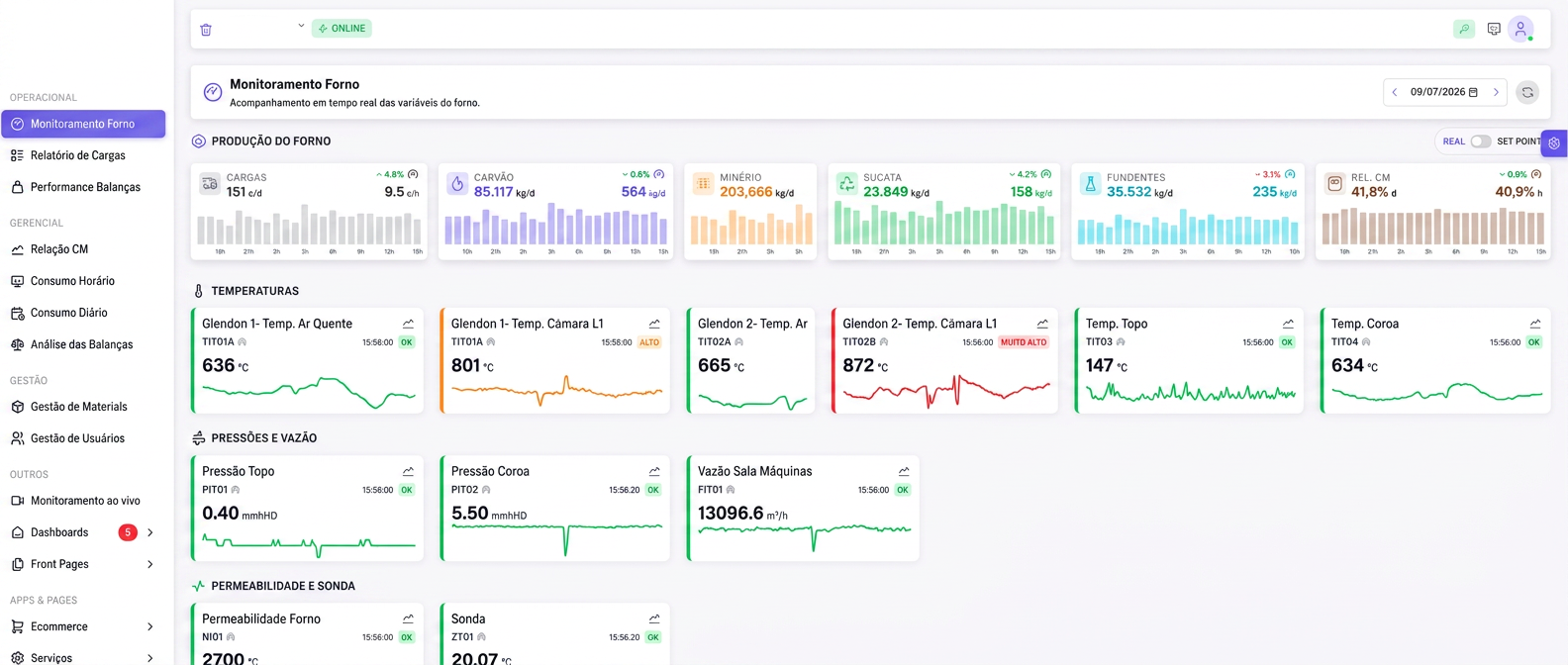This screenshot has height=665, width=1568.
Task: Click the SUCATA green bar chart
Action: point(945,223)
